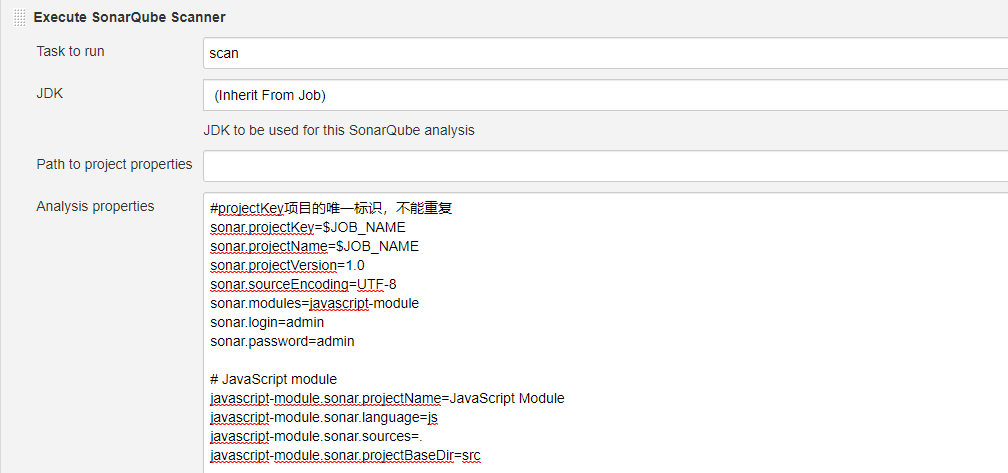
Task: Click the Path to project properties field
Action: [606, 166]
